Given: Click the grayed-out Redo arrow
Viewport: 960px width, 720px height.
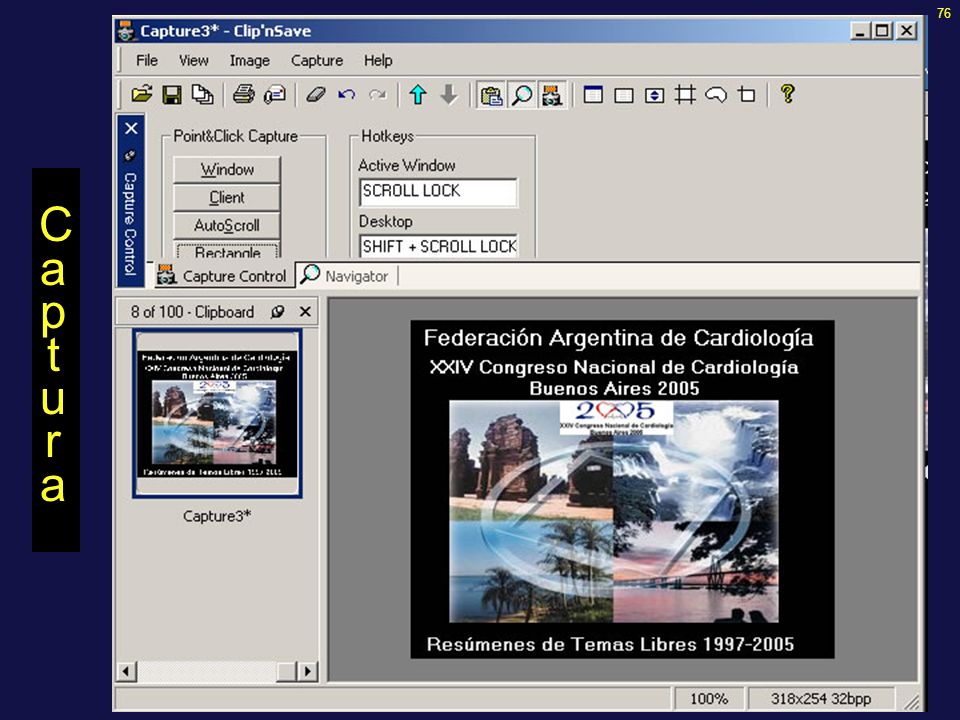Looking at the screenshot, I should coord(377,94).
